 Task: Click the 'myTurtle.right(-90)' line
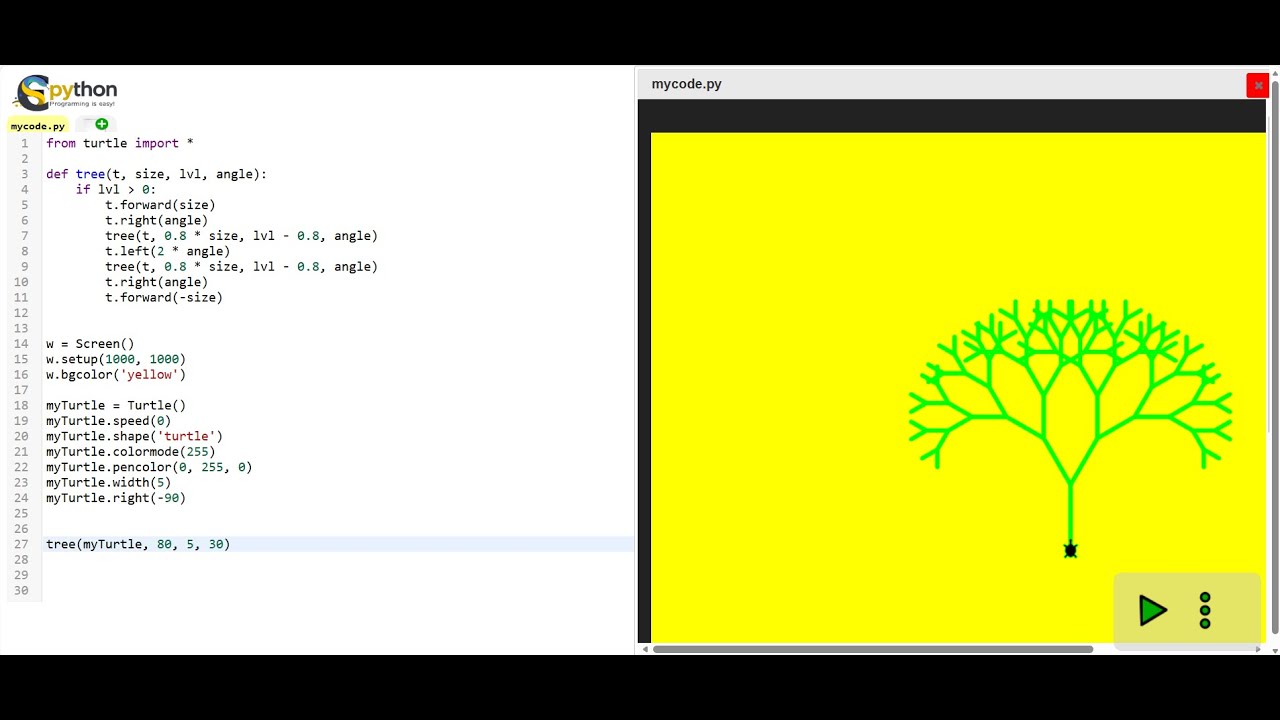116,498
